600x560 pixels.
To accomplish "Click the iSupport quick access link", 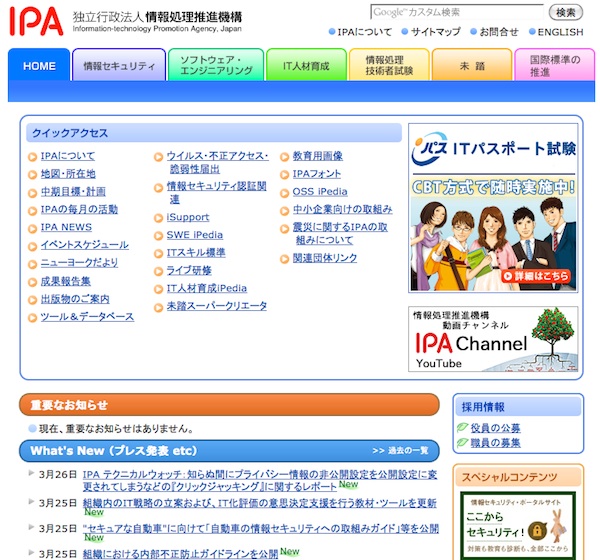I will [188, 217].
